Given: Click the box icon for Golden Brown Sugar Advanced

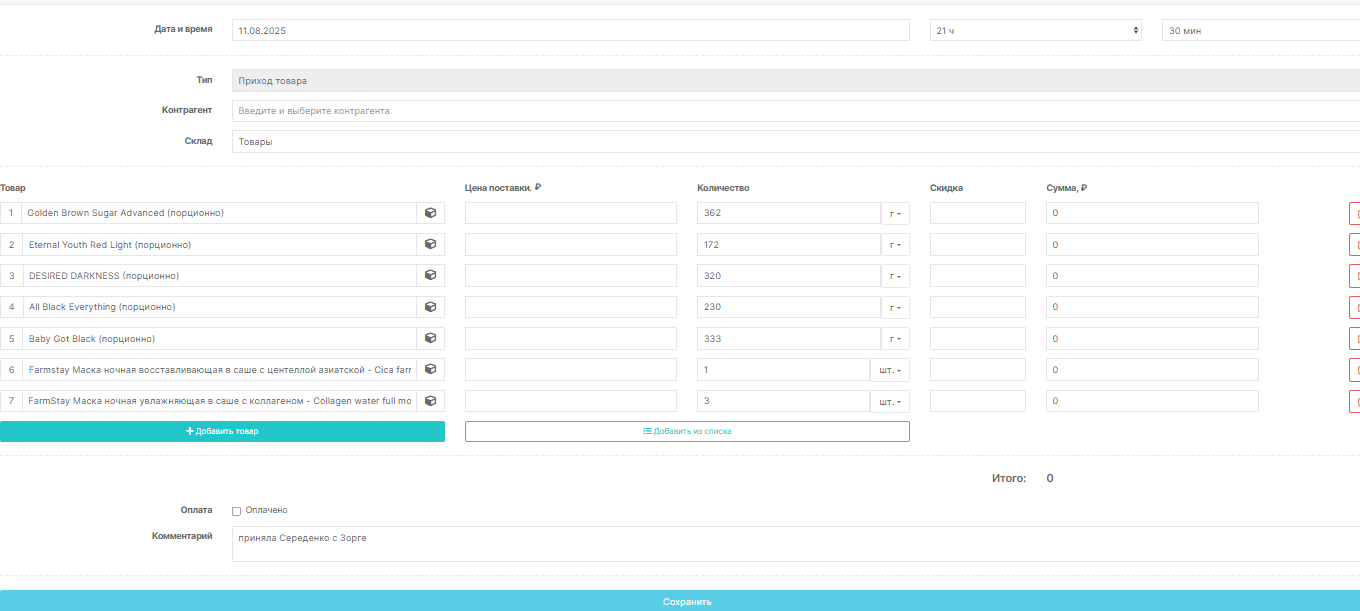Looking at the screenshot, I should click(x=431, y=213).
